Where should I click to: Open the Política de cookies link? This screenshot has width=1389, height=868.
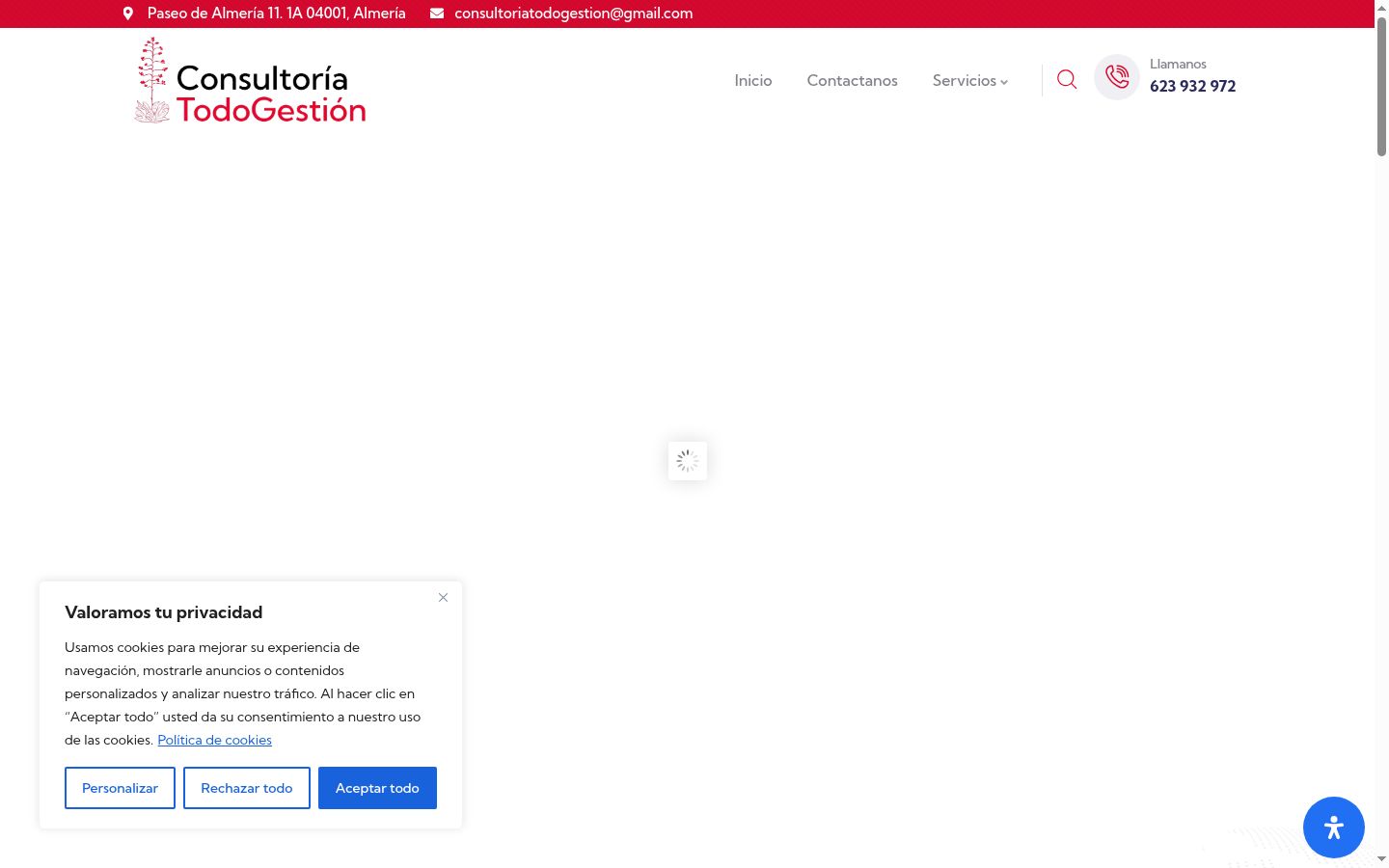215,740
